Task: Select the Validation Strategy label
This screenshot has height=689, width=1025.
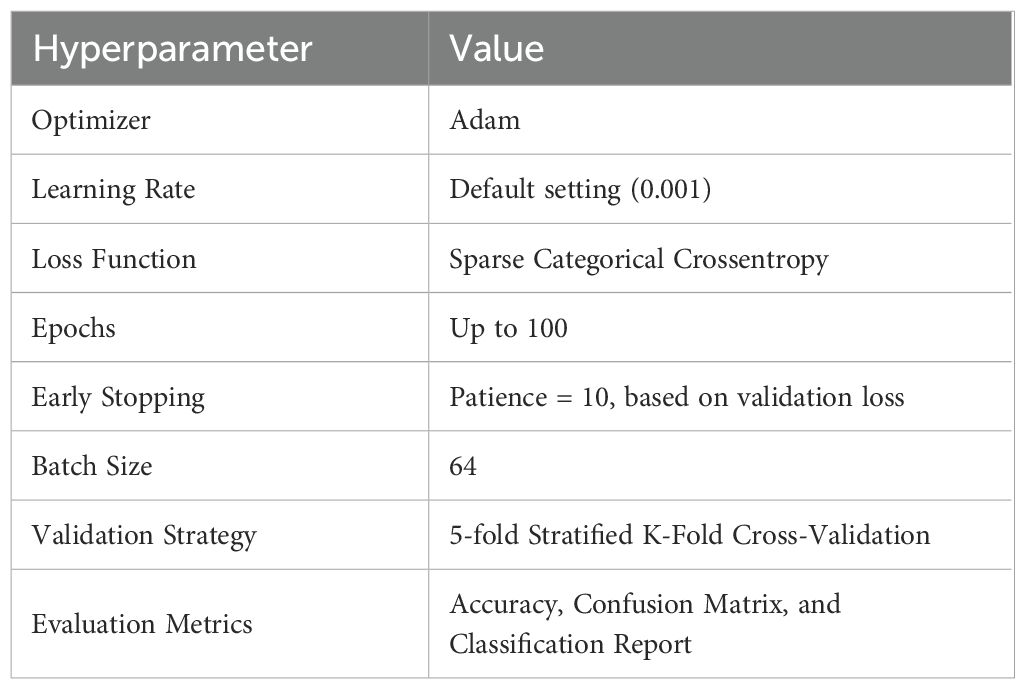Action: point(144,535)
